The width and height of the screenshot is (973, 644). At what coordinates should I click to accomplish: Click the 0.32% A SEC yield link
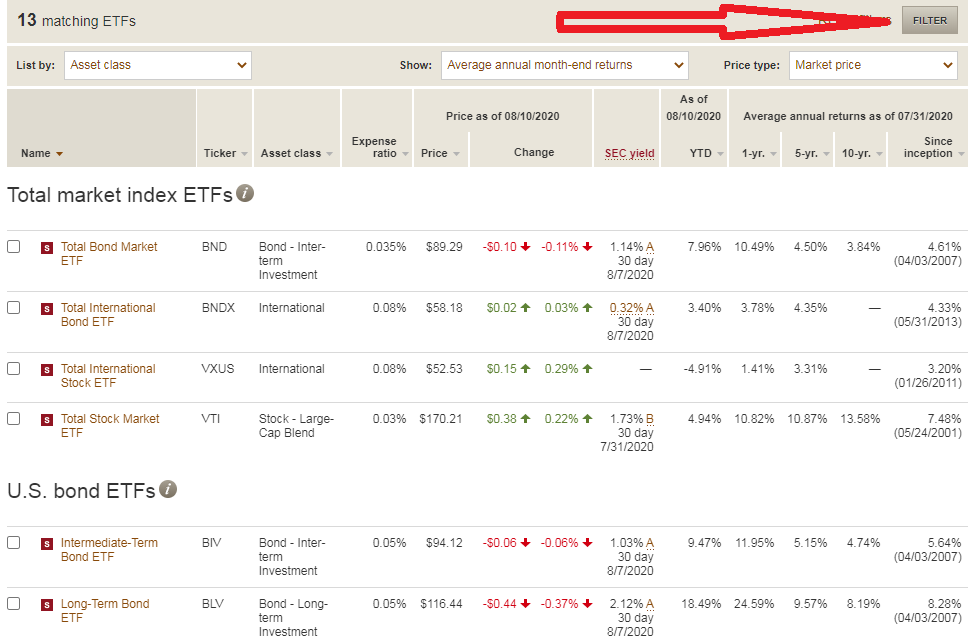click(x=632, y=308)
